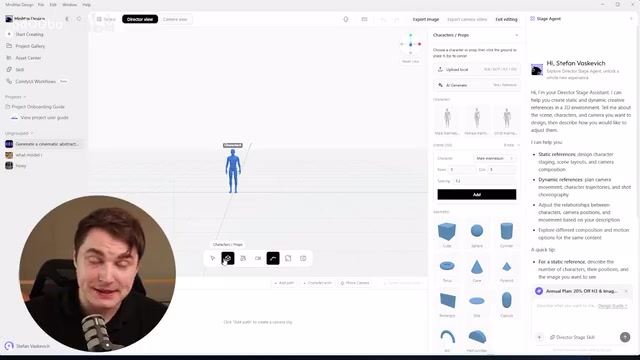Click the sixth icon in the bottom toolbar

click(288, 258)
